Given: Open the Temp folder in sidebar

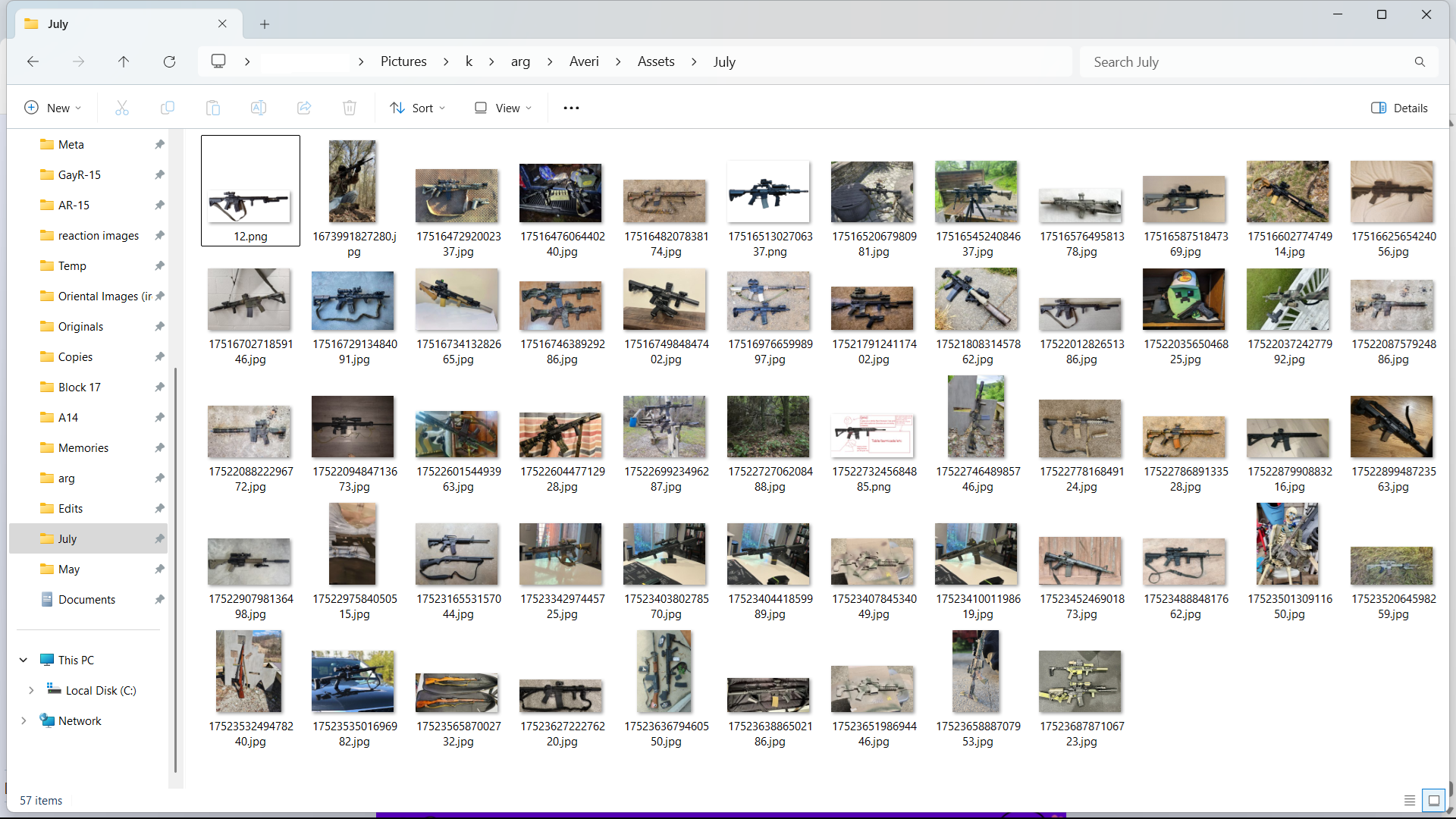Looking at the screenshot, I should [72, 265].
